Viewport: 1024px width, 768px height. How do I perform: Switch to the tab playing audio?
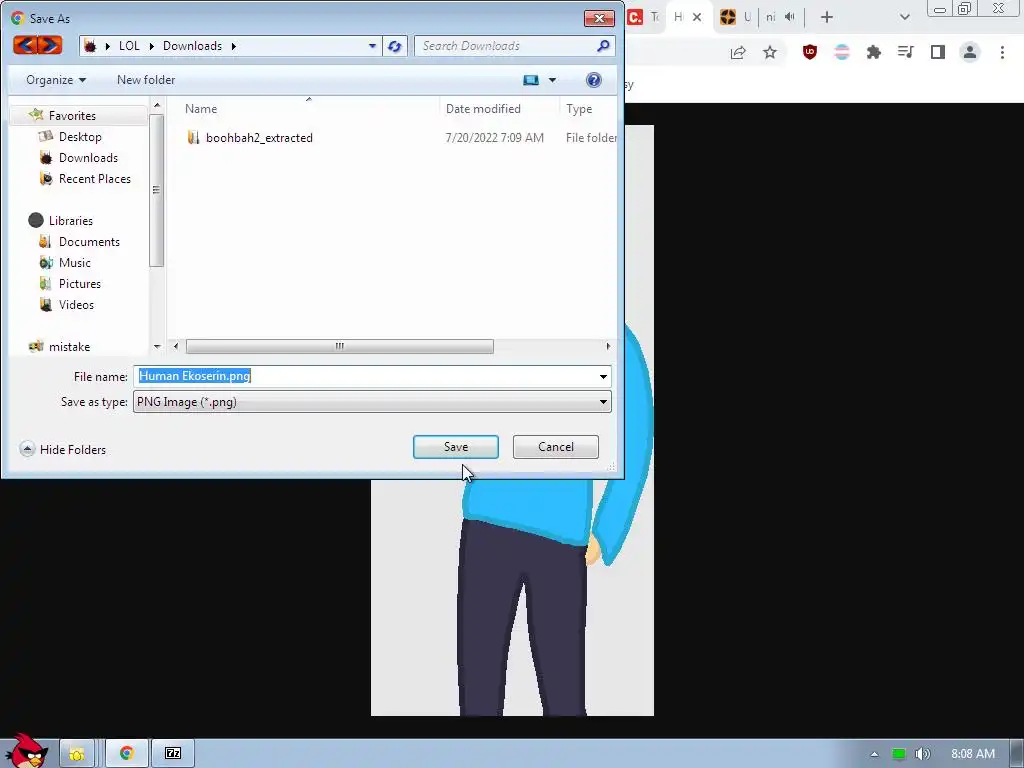pos(780,18)
